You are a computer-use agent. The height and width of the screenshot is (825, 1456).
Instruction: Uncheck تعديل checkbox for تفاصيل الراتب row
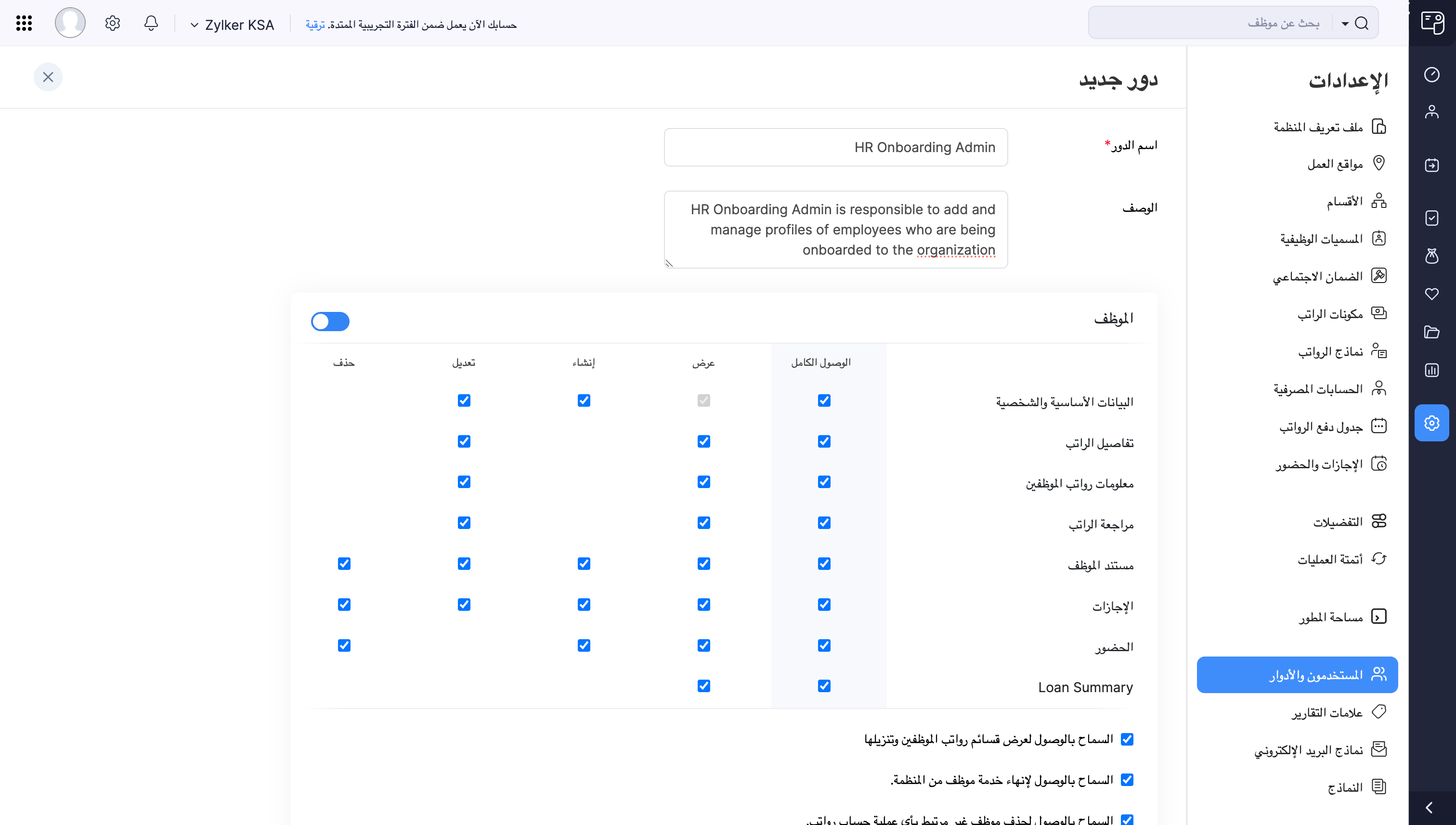pos(464,441)
